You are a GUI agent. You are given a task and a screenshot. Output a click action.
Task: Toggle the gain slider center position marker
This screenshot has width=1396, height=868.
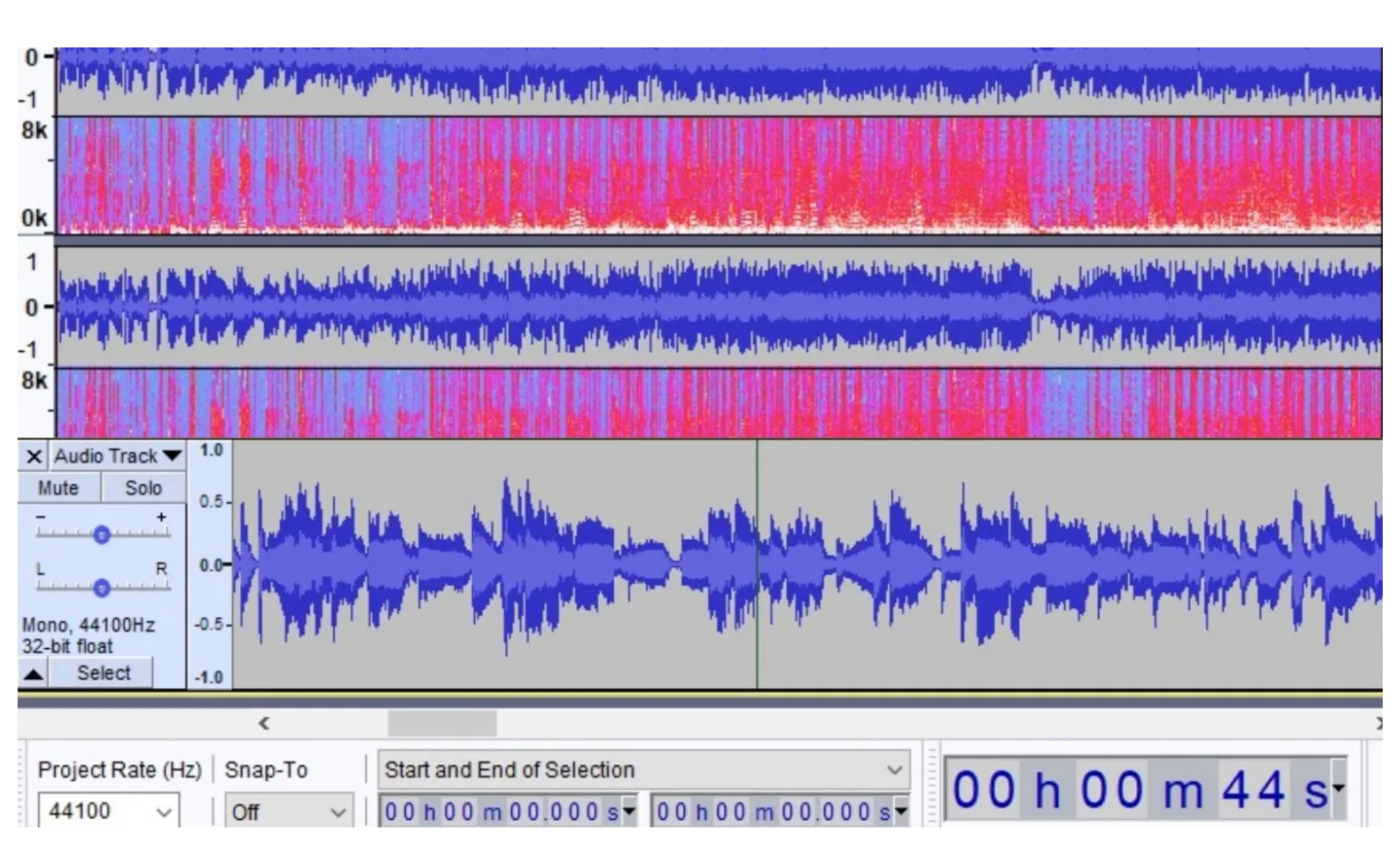[x=101, y=534]
